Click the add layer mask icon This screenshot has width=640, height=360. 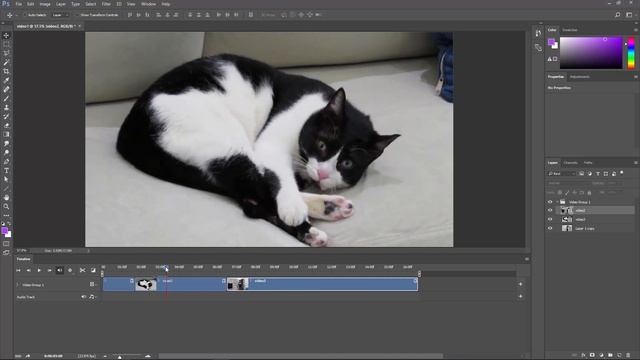tap(592, 355)
